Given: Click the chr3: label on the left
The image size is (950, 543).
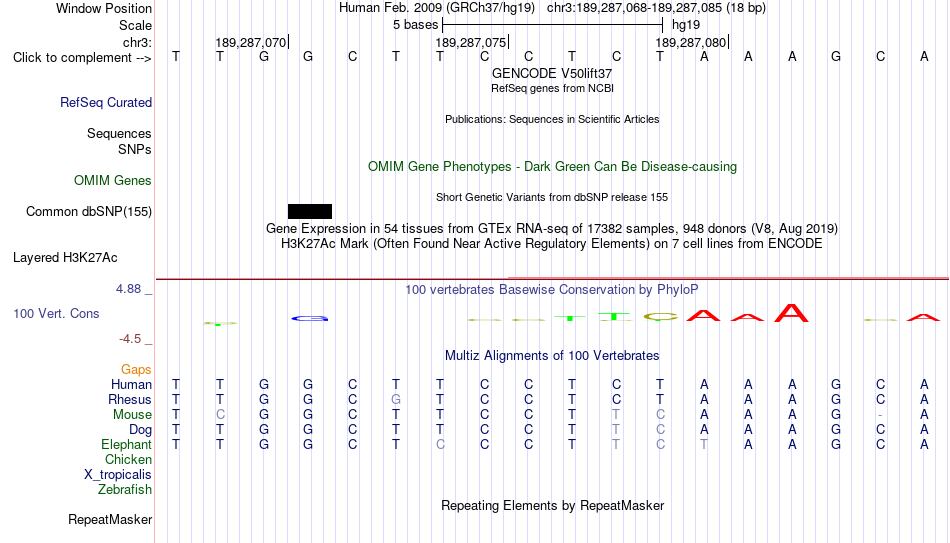Looking at the screenshot, I should pos(138,42).
